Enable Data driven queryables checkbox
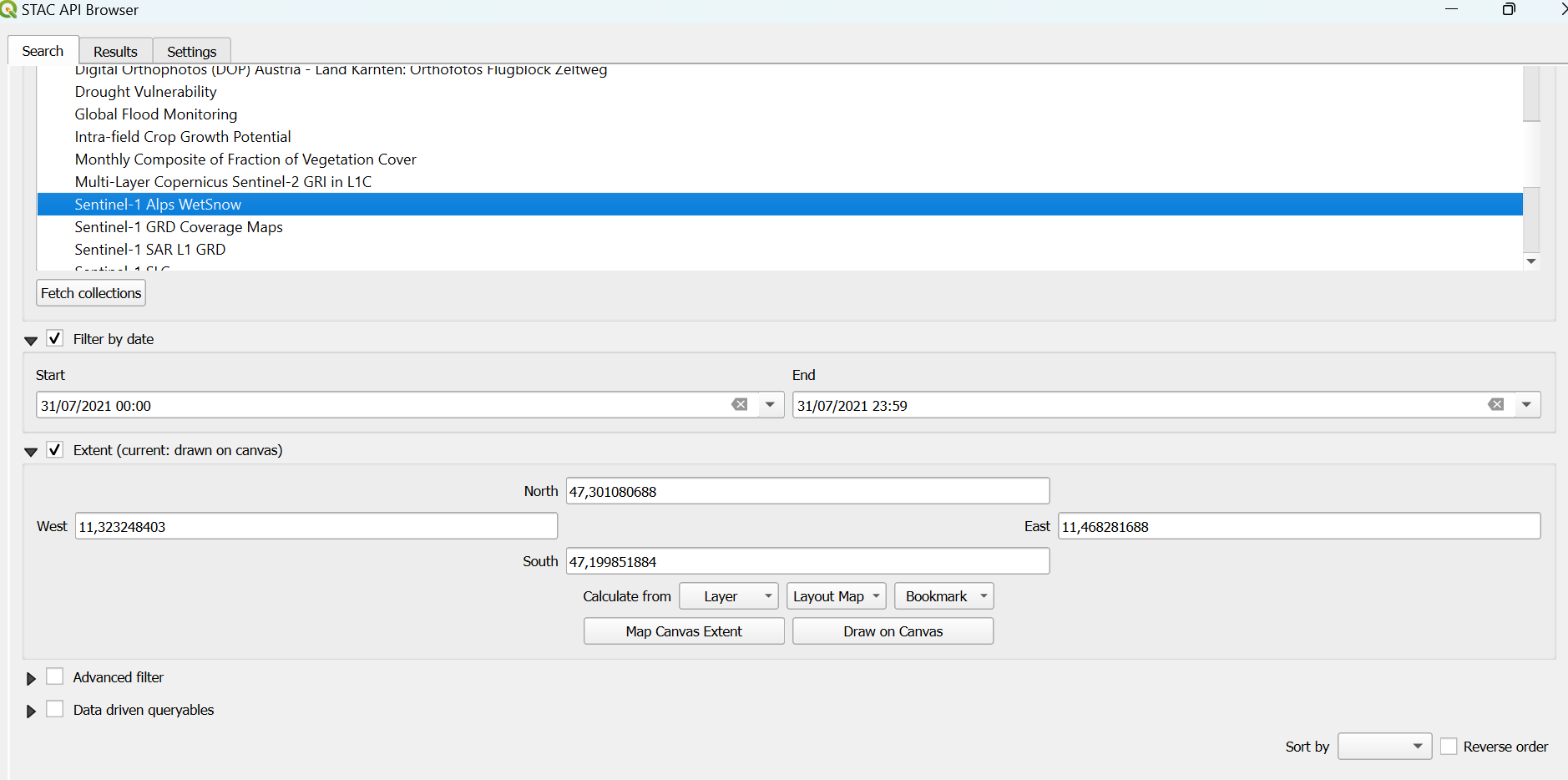The height and width of the screenshot is (780, 1568). coord(54,709)
